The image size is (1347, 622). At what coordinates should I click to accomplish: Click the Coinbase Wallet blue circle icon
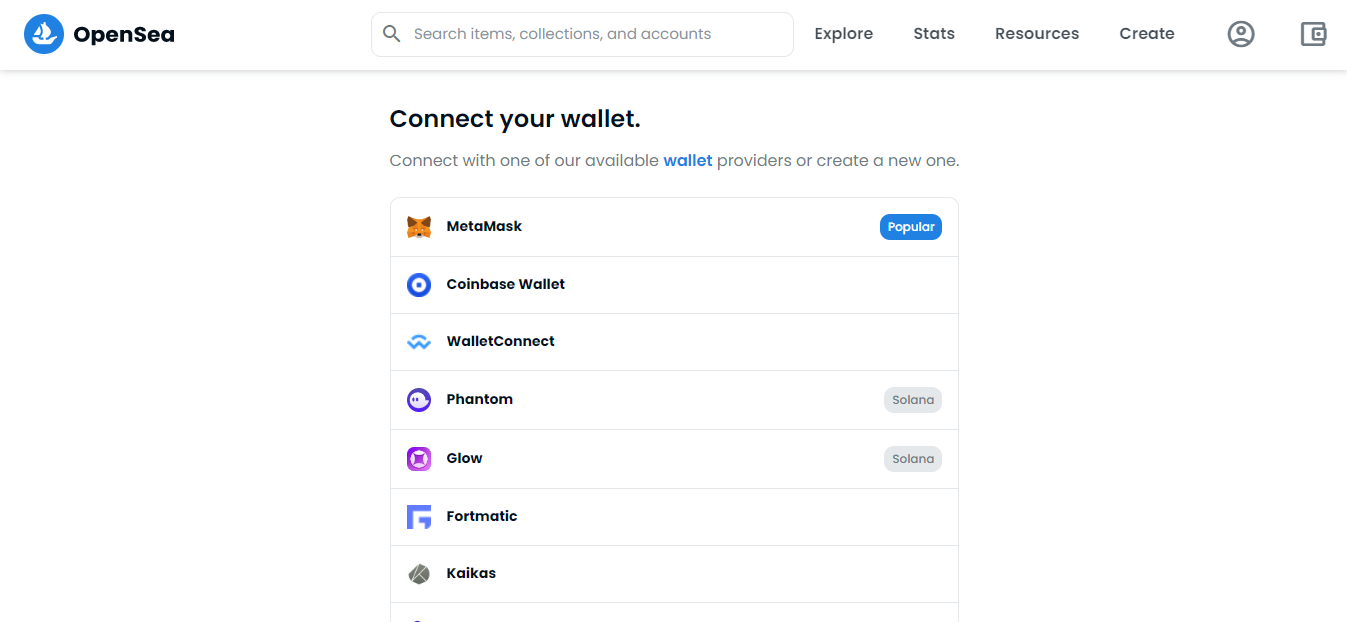419,285
